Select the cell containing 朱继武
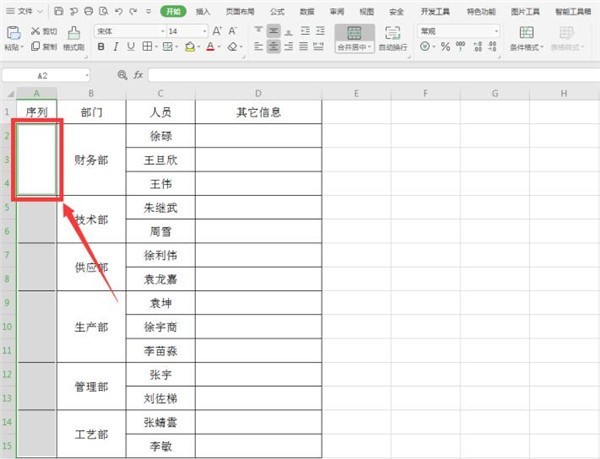Screen dimensions: 600x459 (160, 207)
